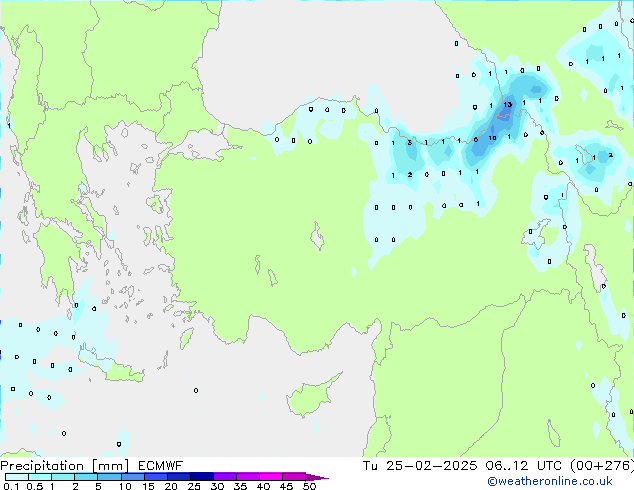Click the 'Precipitation [mm]' title text

64,466
